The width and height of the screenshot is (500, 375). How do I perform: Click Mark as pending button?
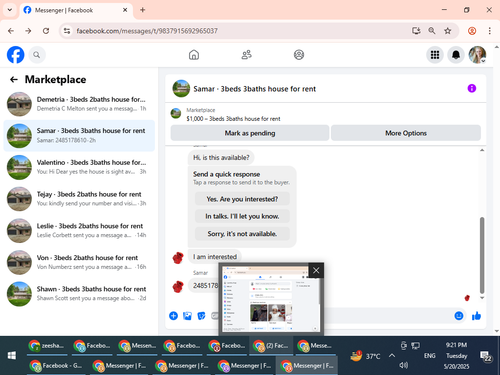click(x=250, y=133)
